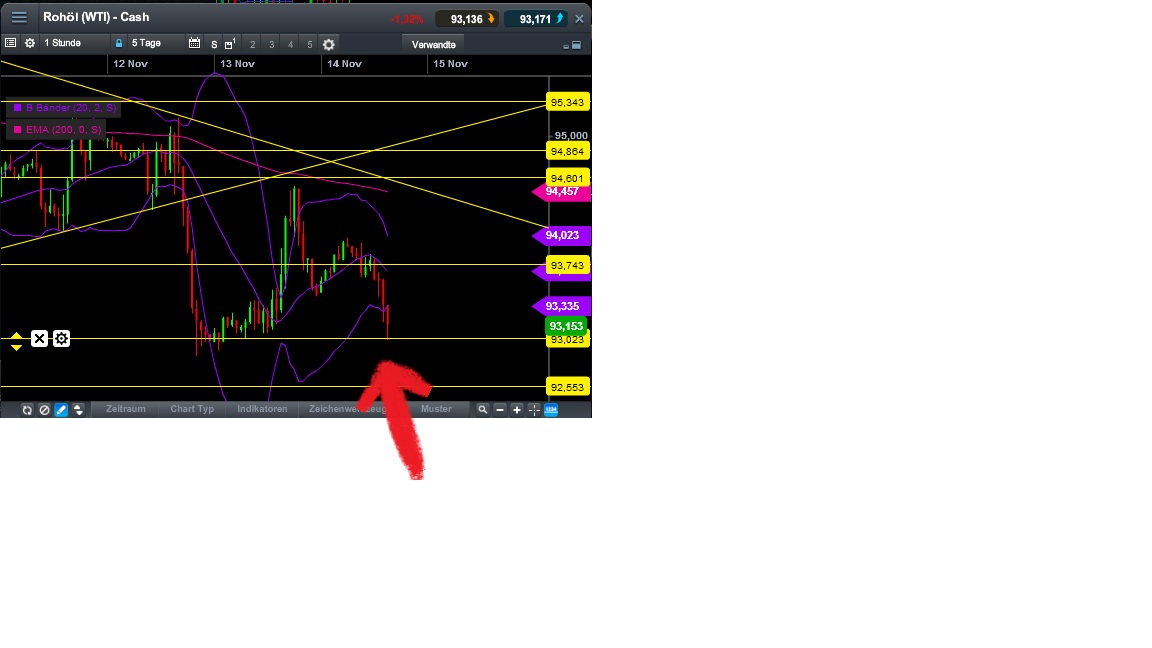Activate the magnifier zoom tool
1152x648 pixels.
pos(483,409)
